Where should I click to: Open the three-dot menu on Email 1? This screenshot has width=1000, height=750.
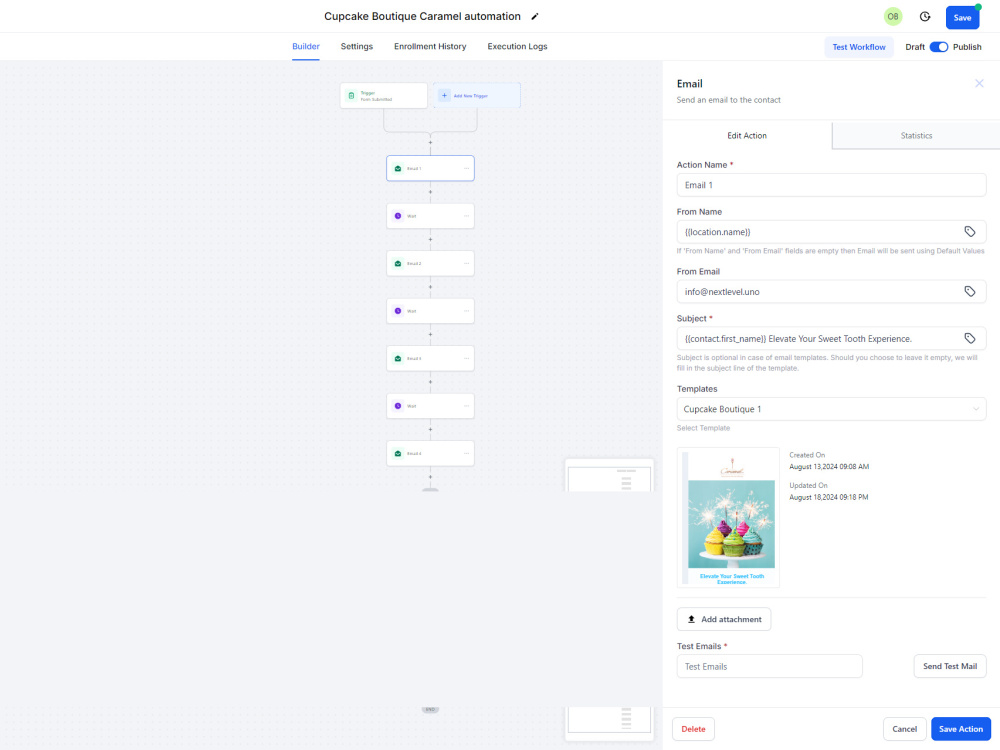(x=467, y=168)
